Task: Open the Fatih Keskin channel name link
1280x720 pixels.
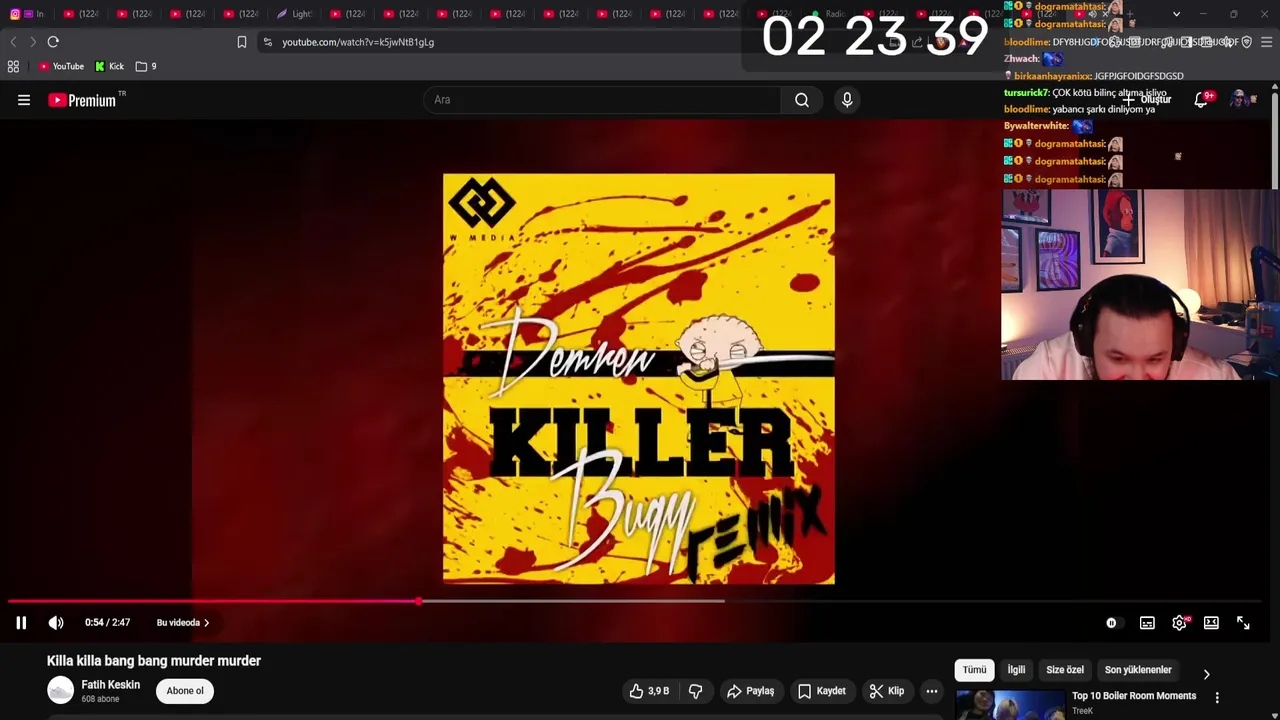Action: 110,685
